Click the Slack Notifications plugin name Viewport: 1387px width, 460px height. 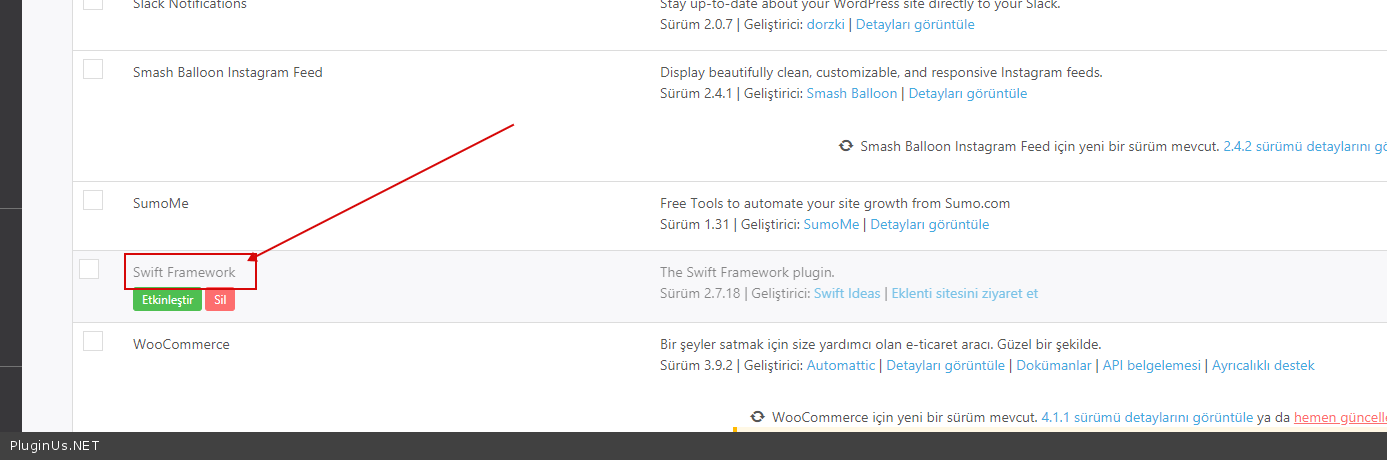(x=190, y=4)
